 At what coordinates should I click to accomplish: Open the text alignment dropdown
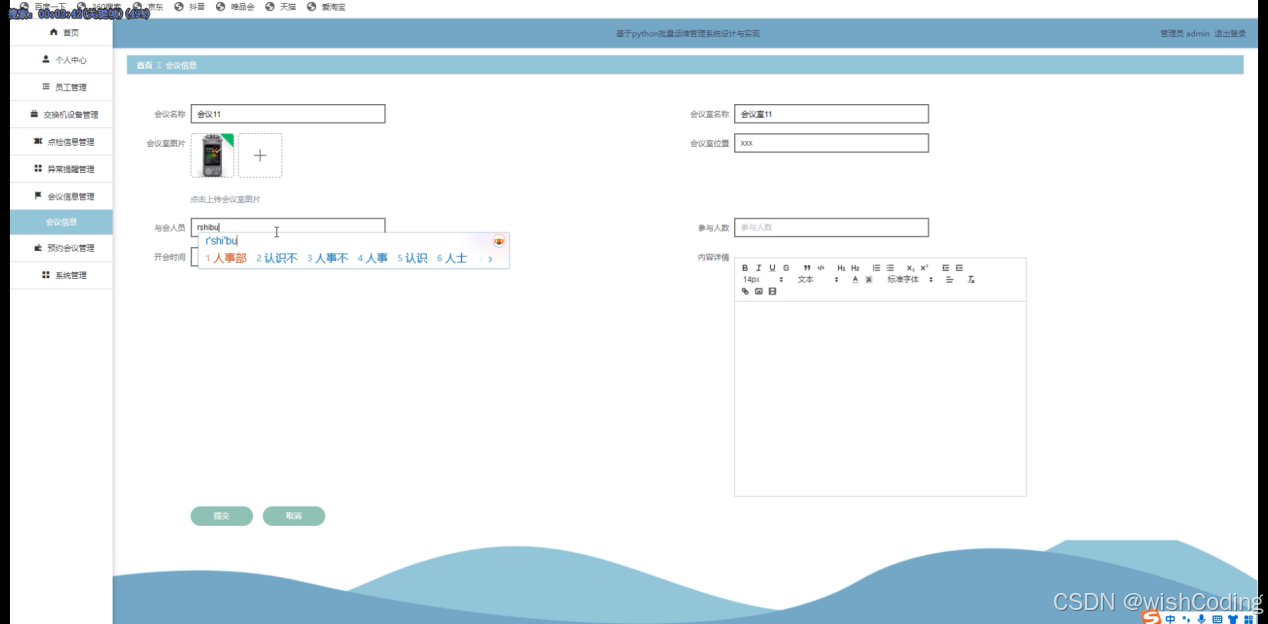click(949, 280)
